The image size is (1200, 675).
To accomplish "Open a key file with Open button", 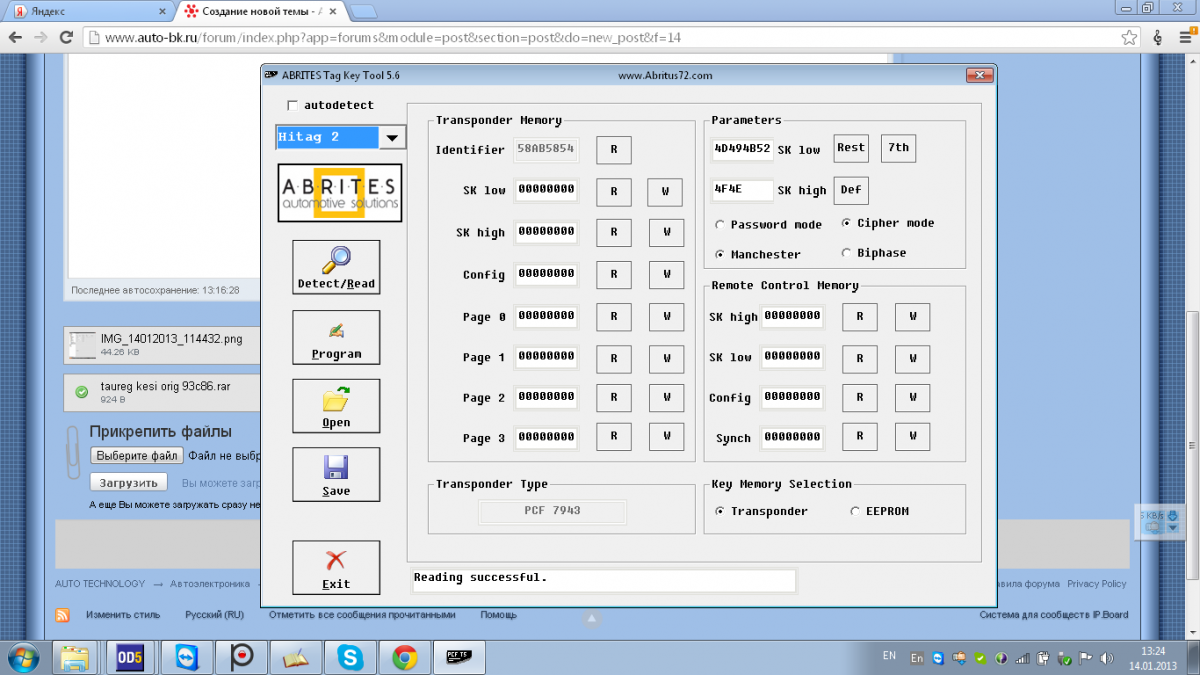I will click(x=336, y=406).
